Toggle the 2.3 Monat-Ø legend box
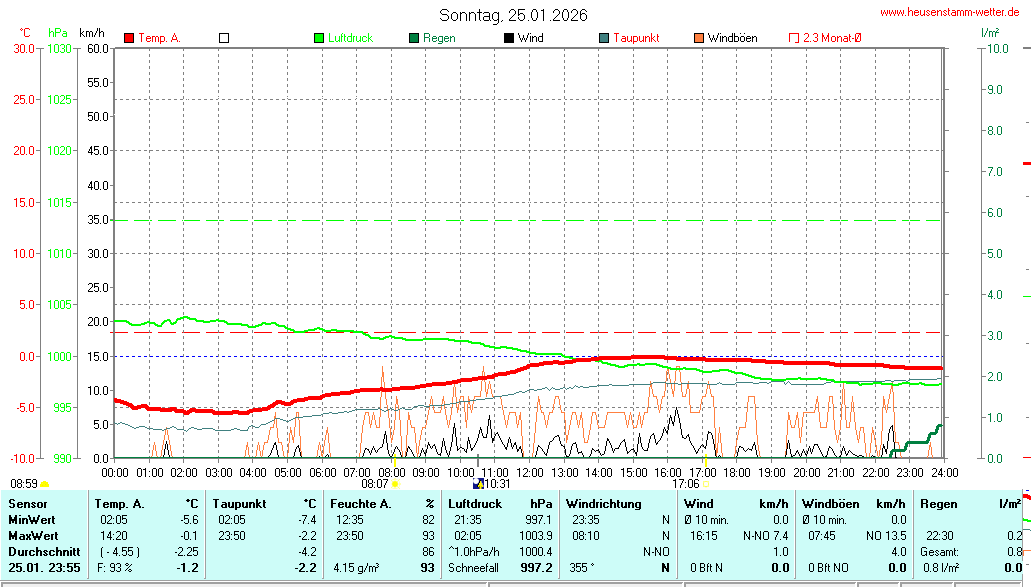Viewport: 1034px width, 587px height. [x=794, y=38]
